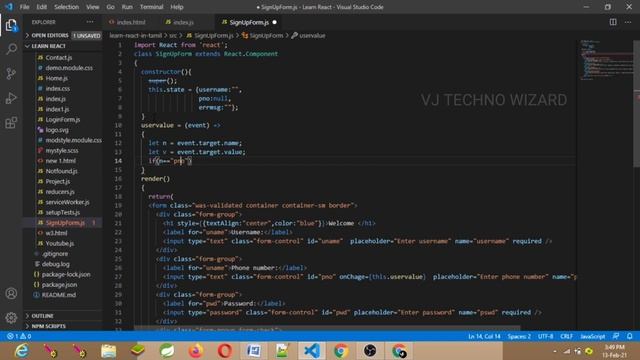The width and height of the screenshot is (640, 360).
Task: Open the Terminal menu
Action: tap(151, 7)
